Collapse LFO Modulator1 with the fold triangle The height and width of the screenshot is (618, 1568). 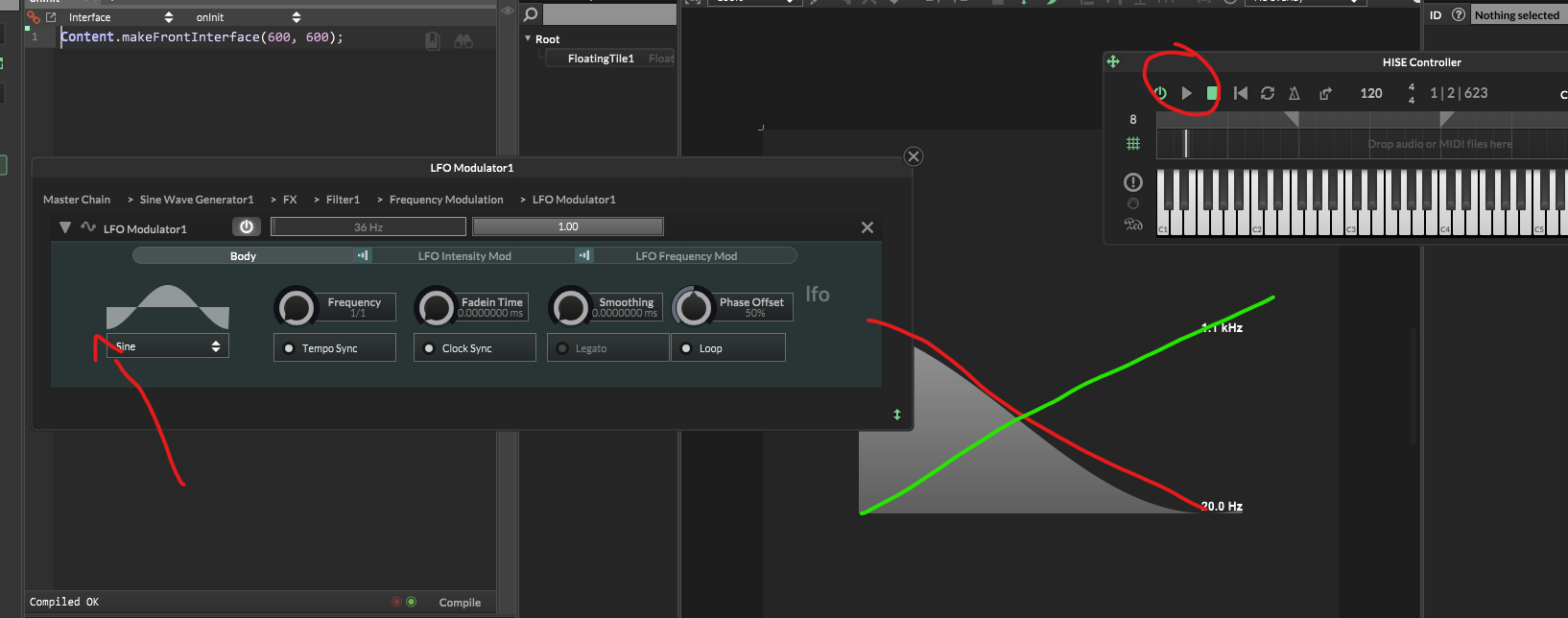[65, 228]
